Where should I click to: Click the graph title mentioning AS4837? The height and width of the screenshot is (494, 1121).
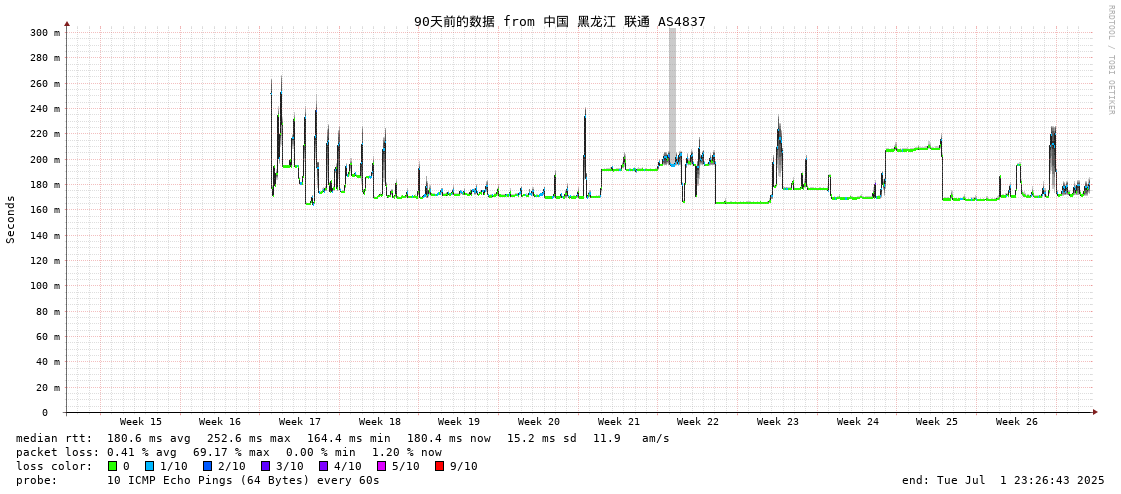pos(560,21)
